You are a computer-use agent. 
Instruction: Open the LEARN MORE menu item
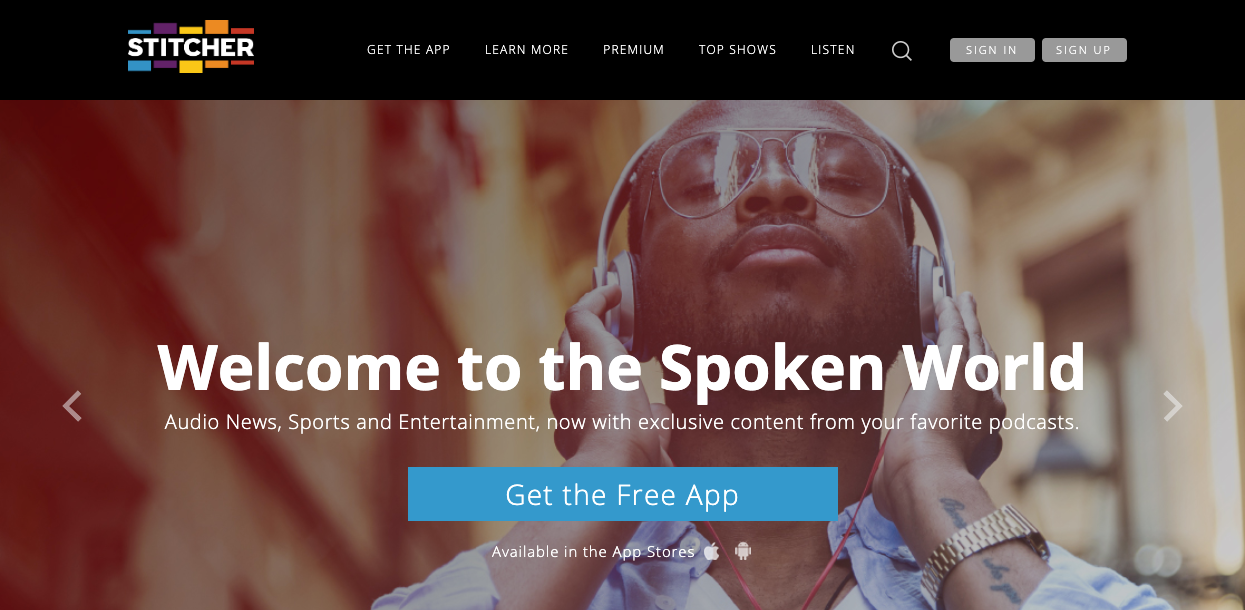pos(527,50)
